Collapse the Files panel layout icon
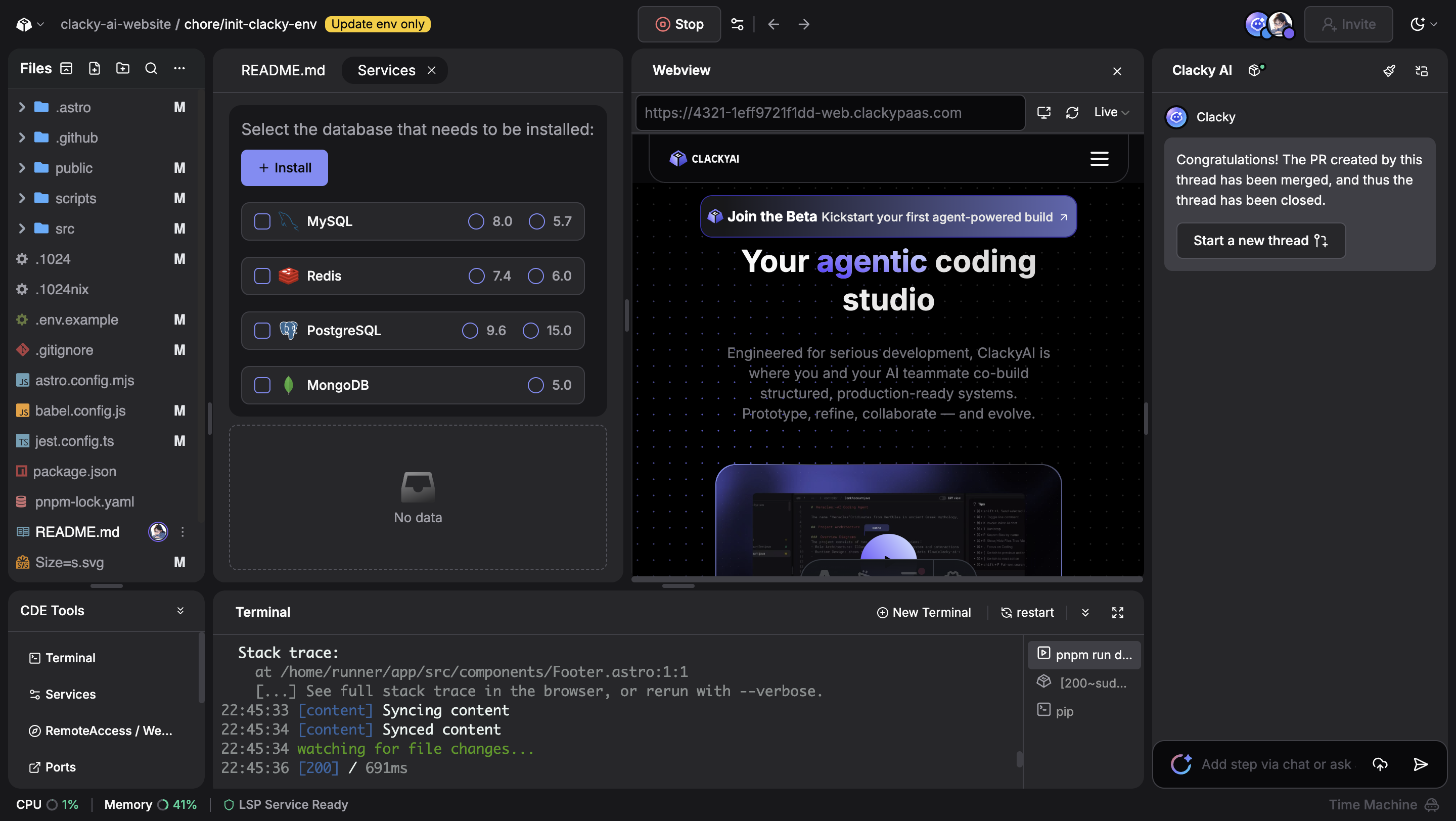 (x=66, y=68)
